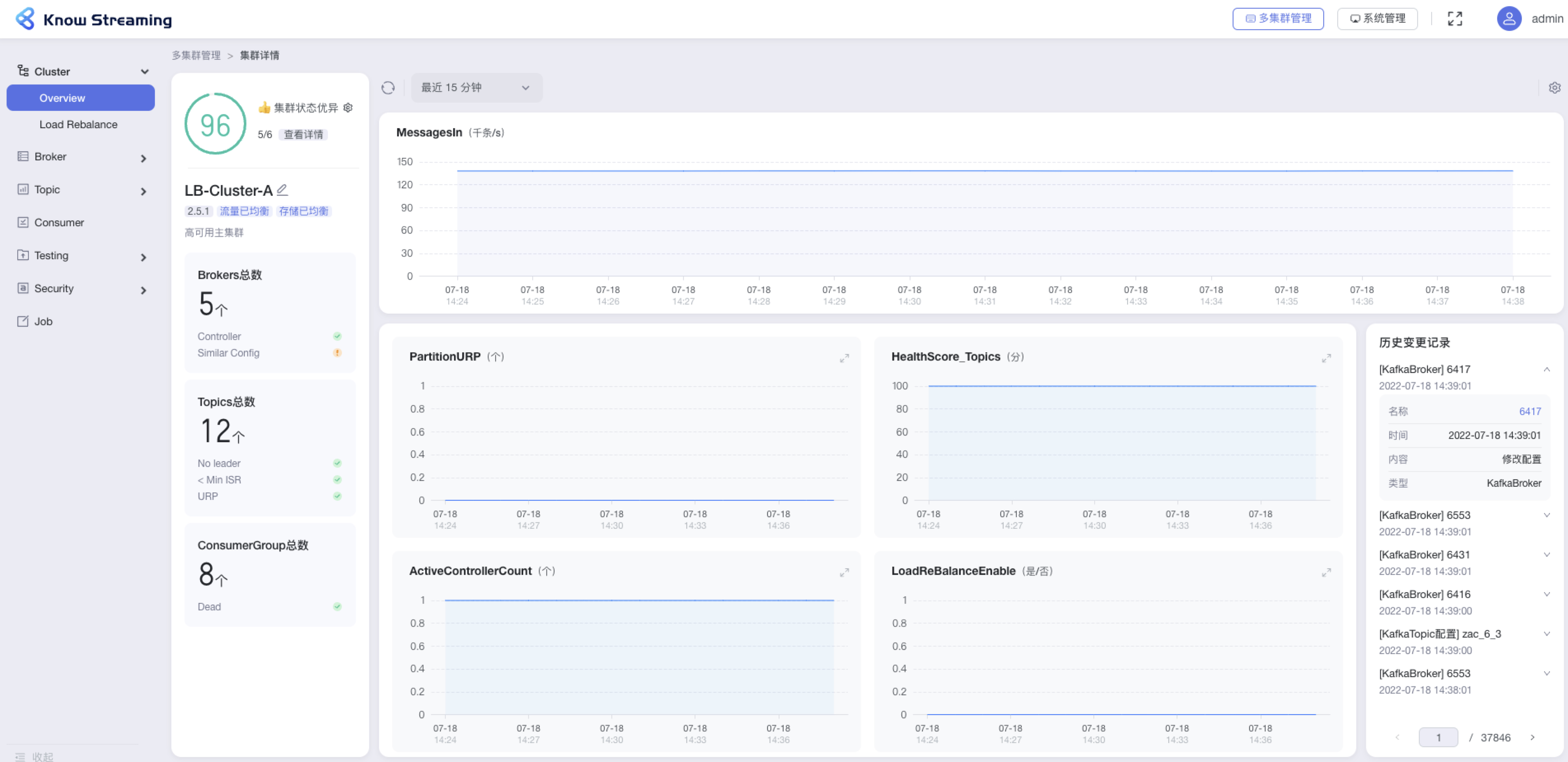Click the page number input field

click(1438, 737)
